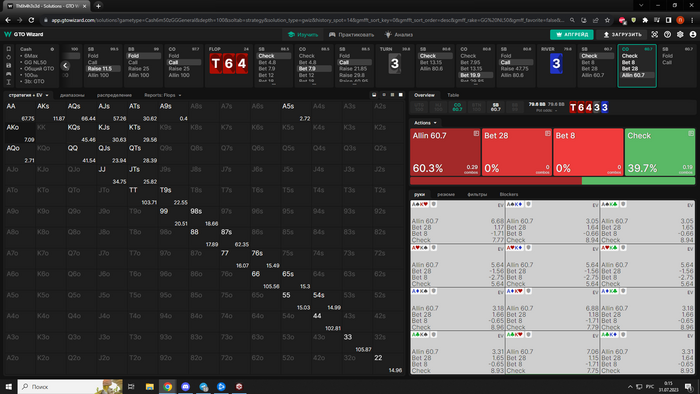The width and height of the screenshot is (700, 394).
Task: Select Raise 11.5 in first SB column
Action: click(103, 69)
